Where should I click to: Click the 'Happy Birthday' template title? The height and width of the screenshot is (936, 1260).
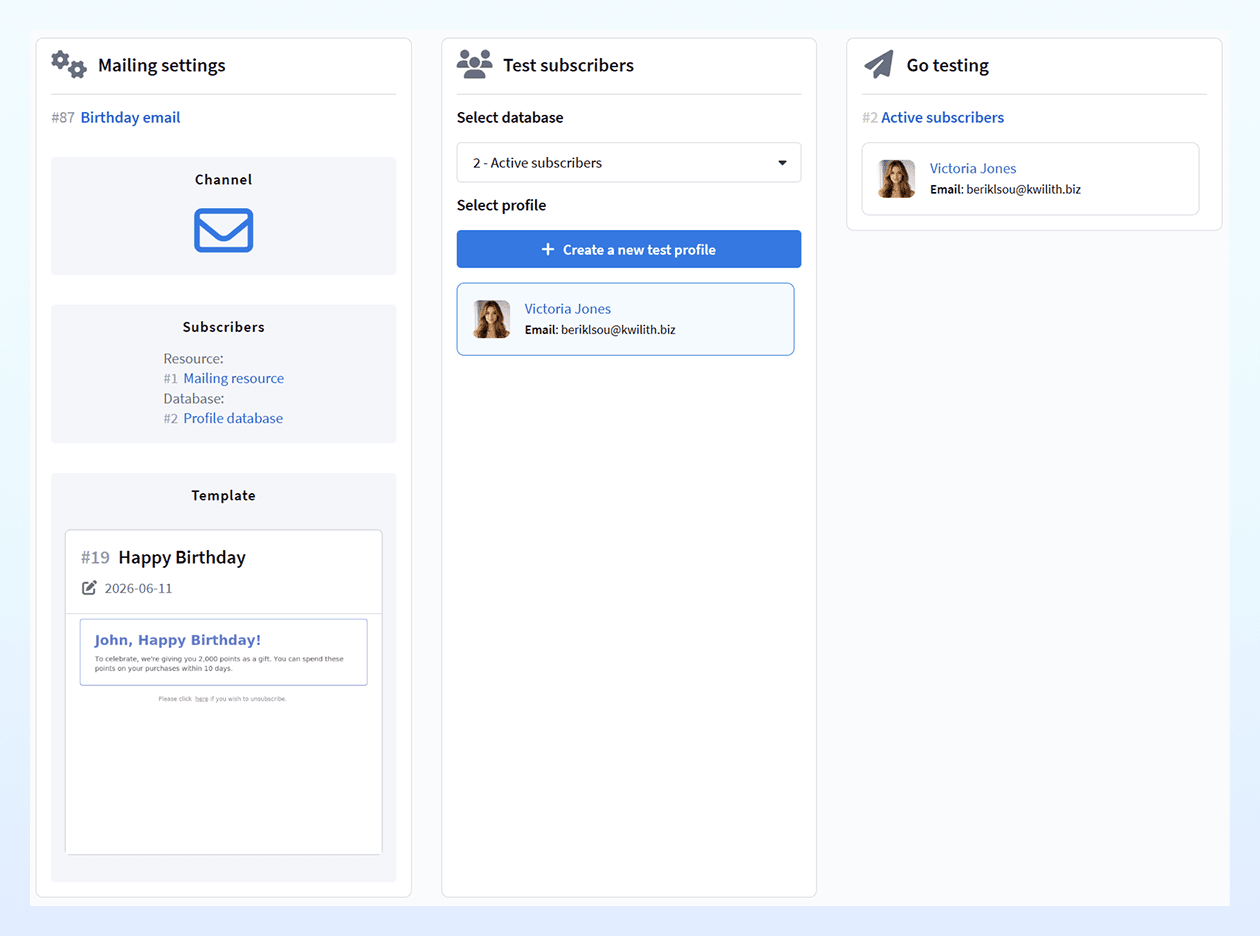pos(182,557)
